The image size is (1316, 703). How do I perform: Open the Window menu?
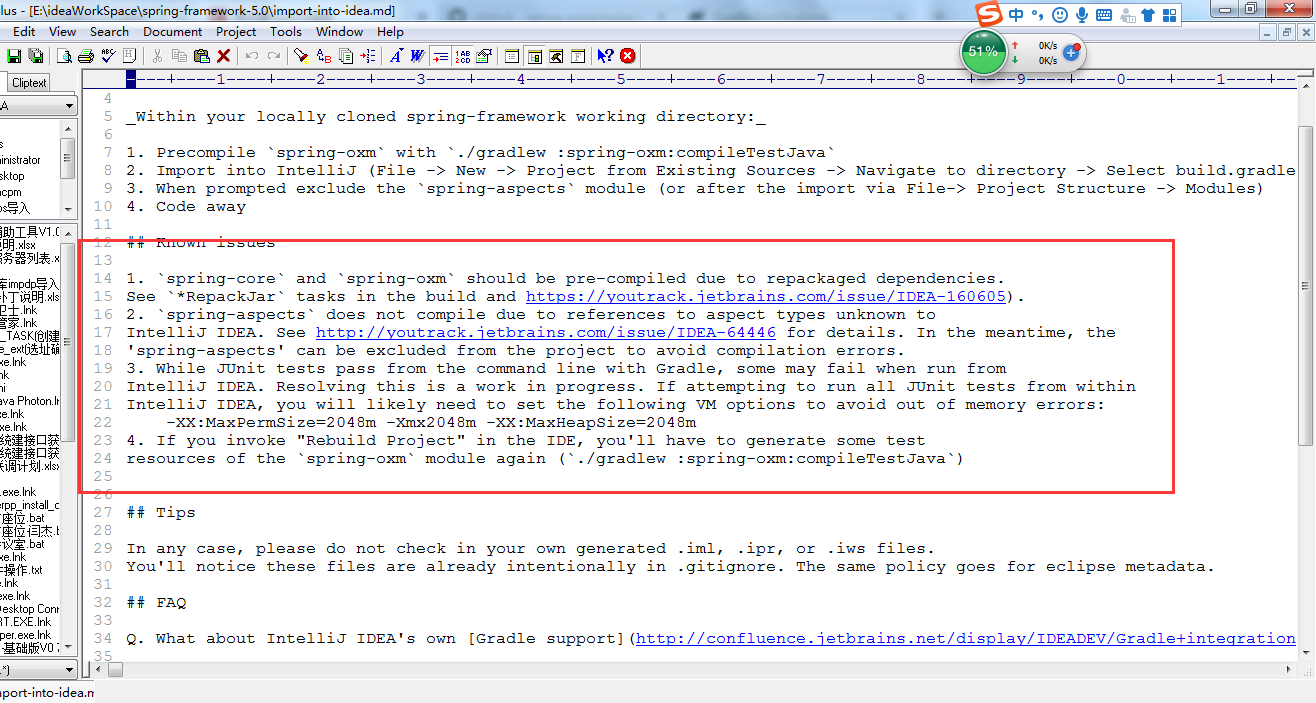[339, 31]
